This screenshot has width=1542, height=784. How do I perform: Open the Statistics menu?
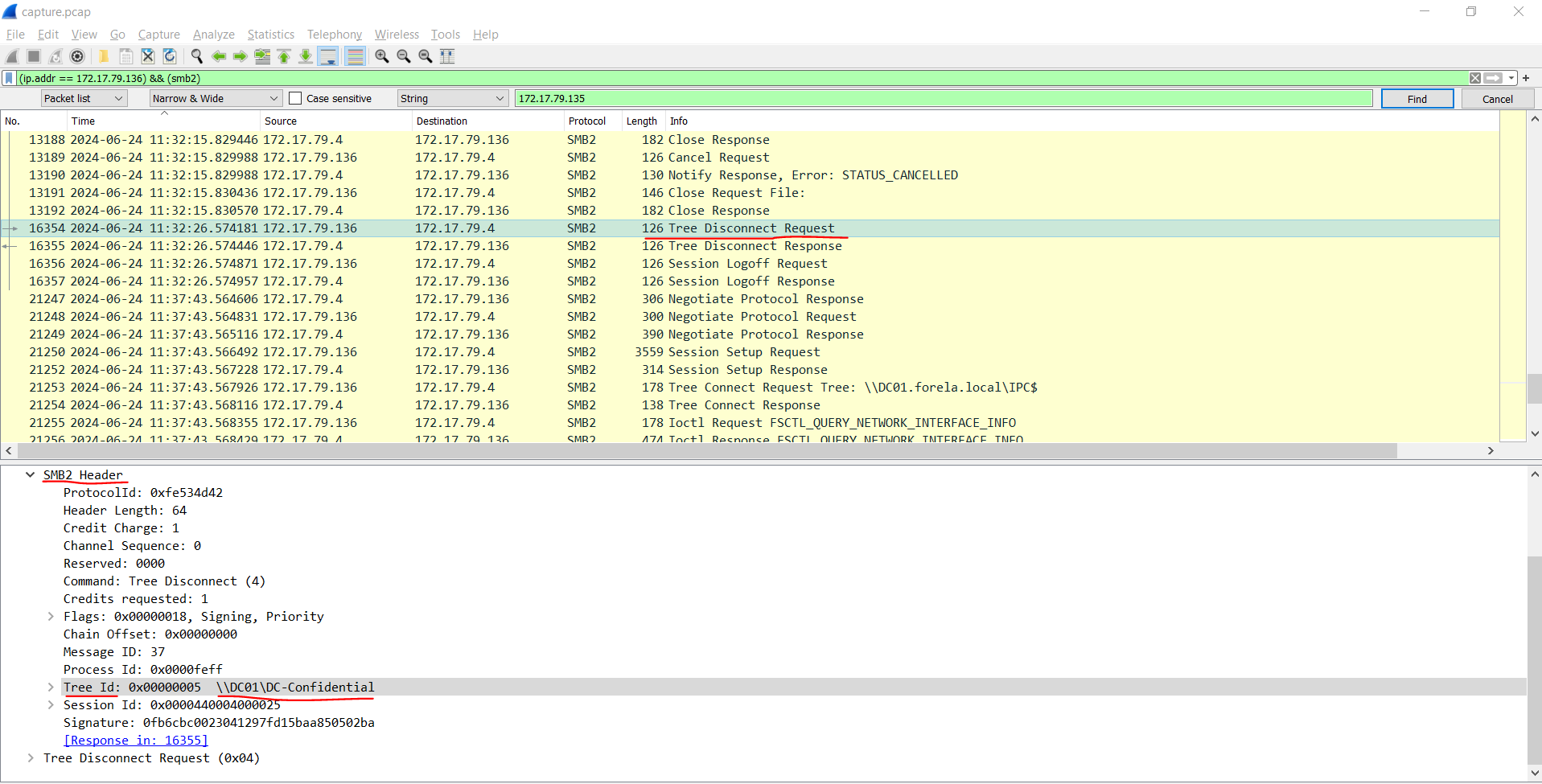270,35
